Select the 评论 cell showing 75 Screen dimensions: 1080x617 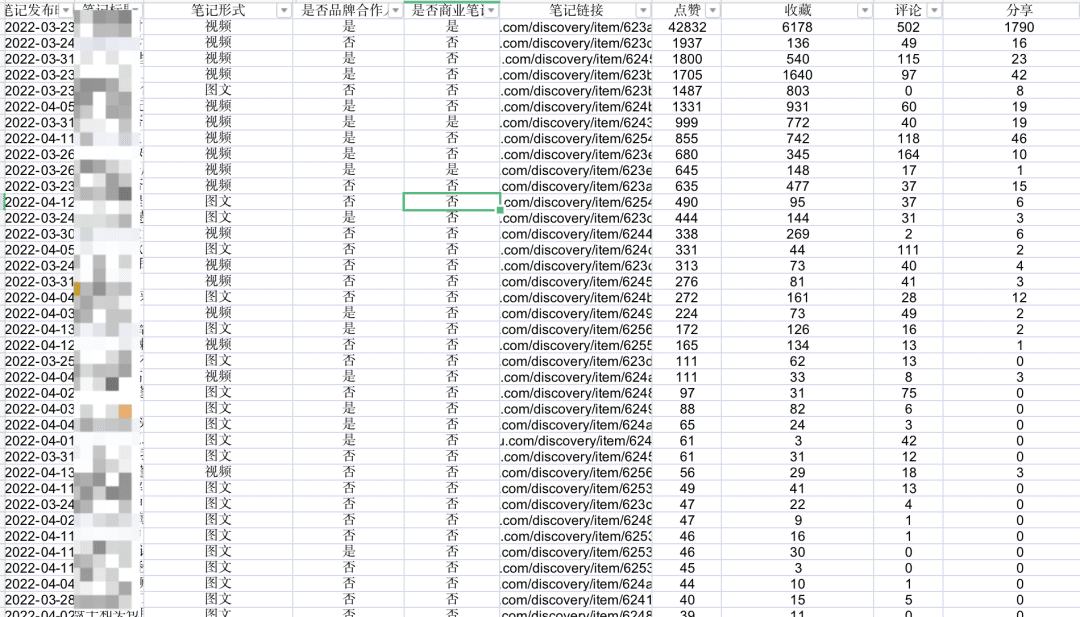[x=908, y=393]
